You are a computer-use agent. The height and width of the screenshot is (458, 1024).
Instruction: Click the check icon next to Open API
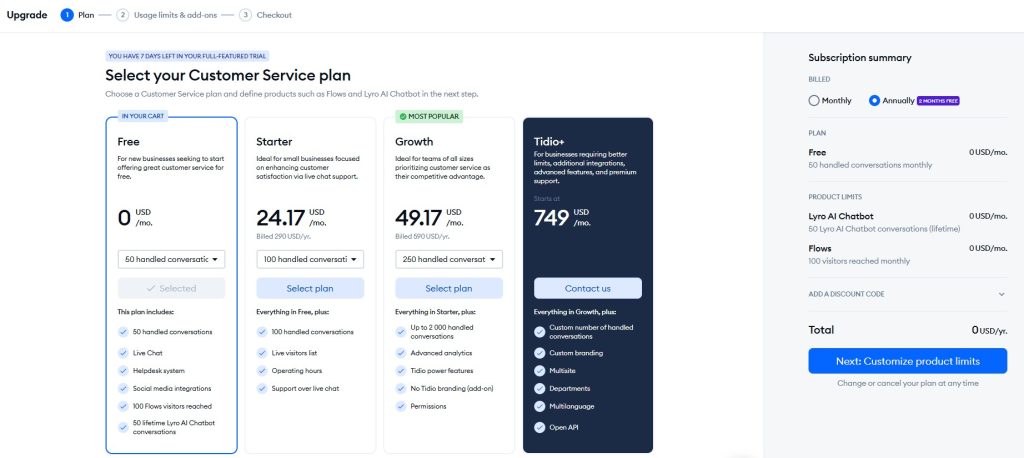540,427
